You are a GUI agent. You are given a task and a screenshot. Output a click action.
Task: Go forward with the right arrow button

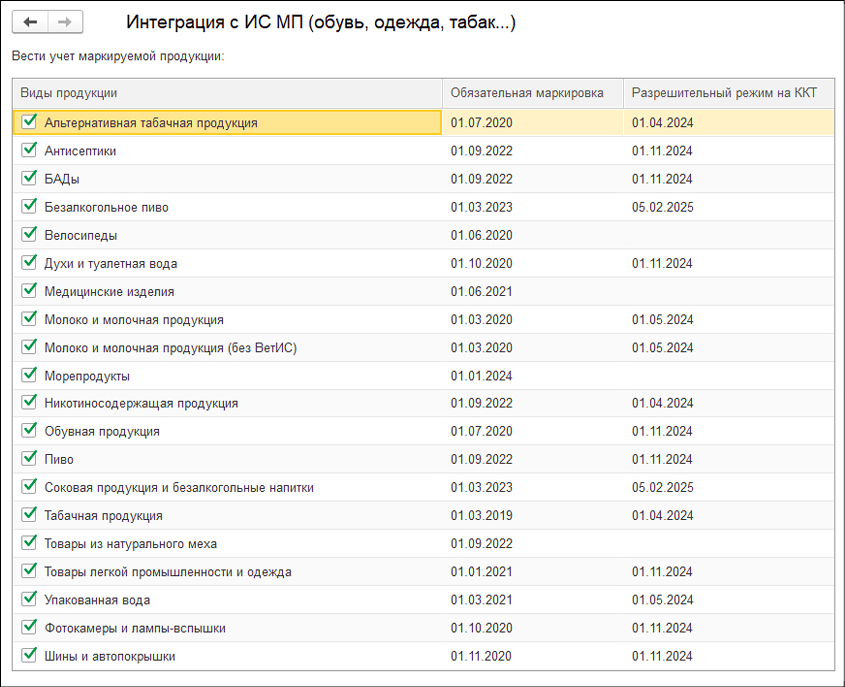[x=65, y=22]
